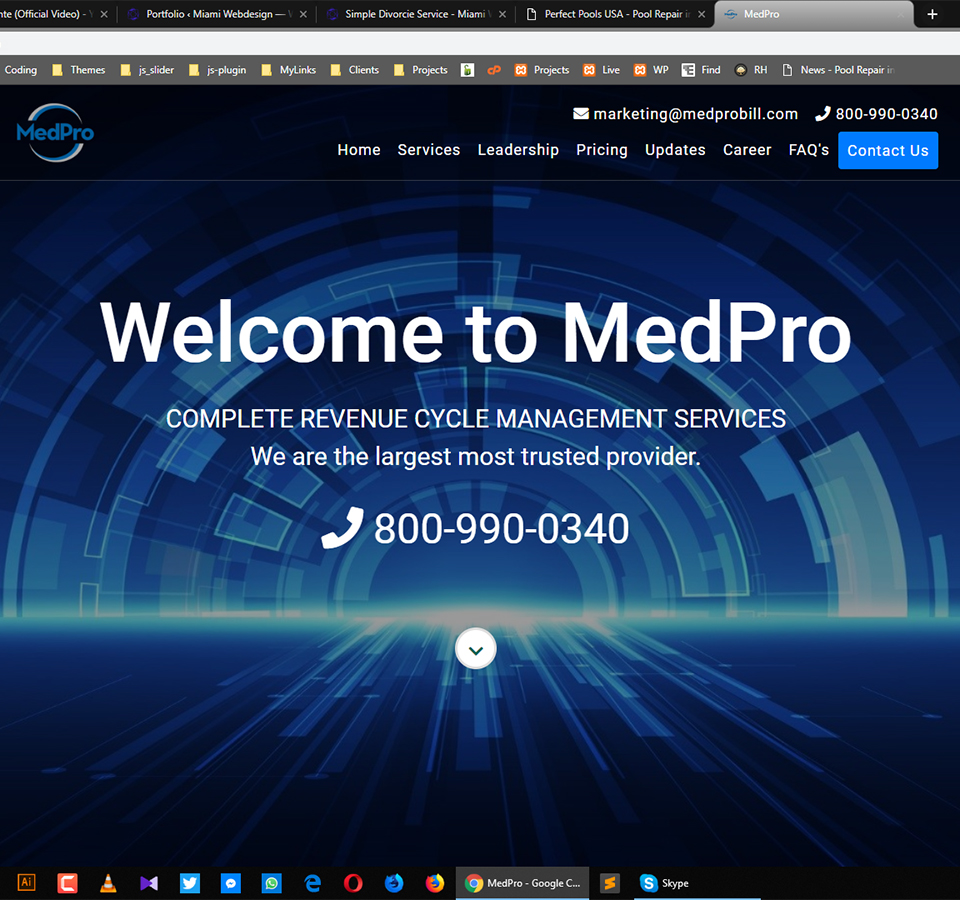Open the Leadership navigation menu item
960x900 pixels.
[518, 150]
